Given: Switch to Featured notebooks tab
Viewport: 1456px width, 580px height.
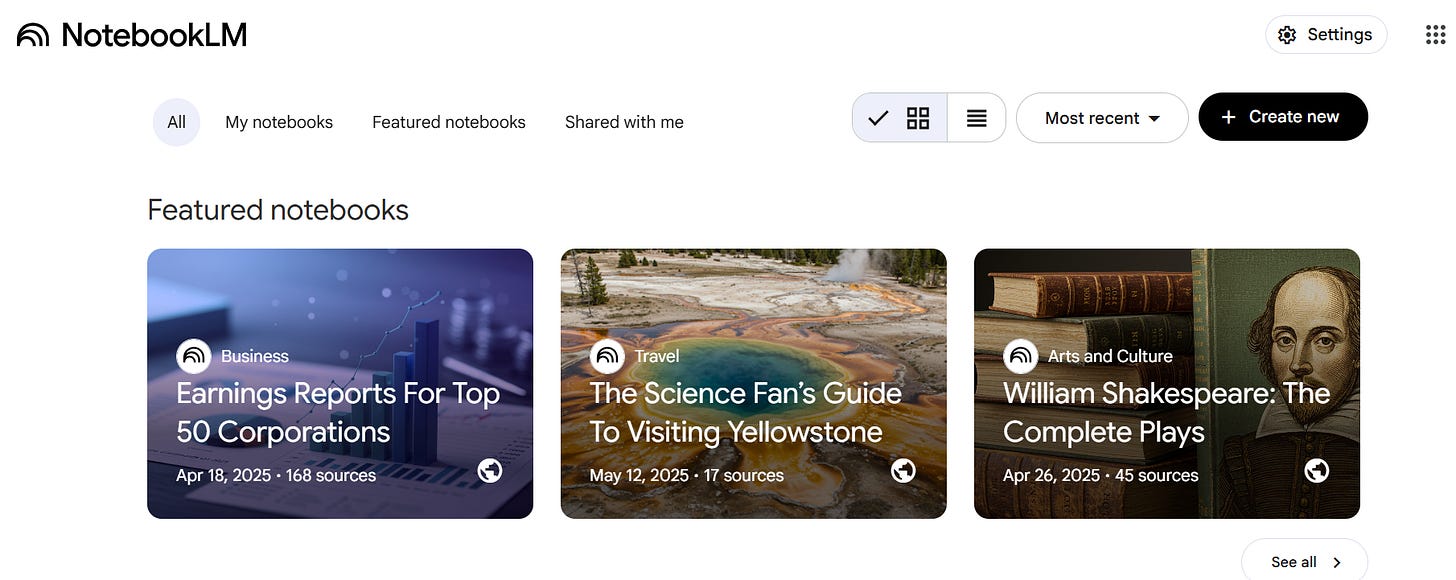Looking at the screenshot, I should point(449,122).
